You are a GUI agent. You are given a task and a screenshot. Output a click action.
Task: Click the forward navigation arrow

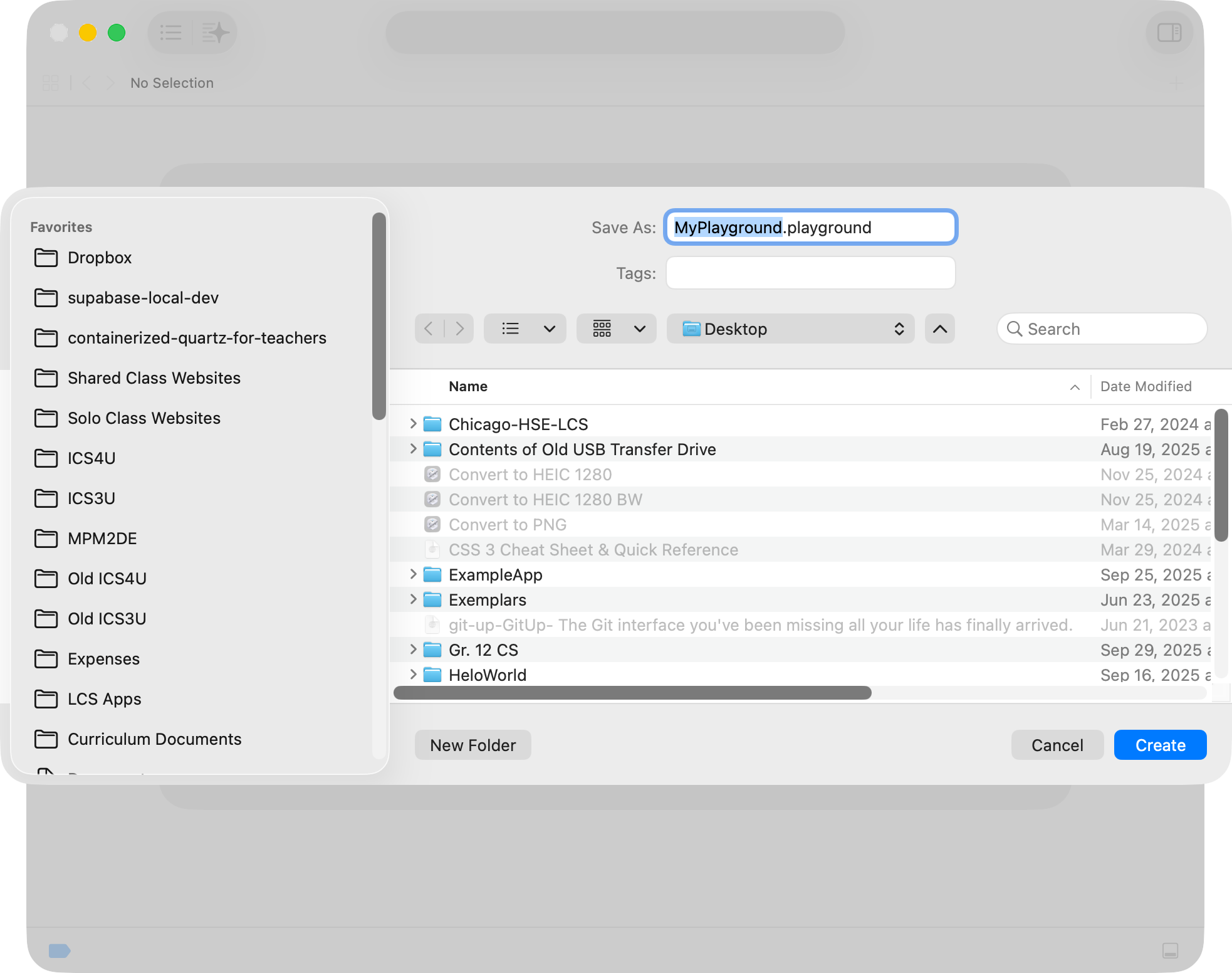coord(460,329)
